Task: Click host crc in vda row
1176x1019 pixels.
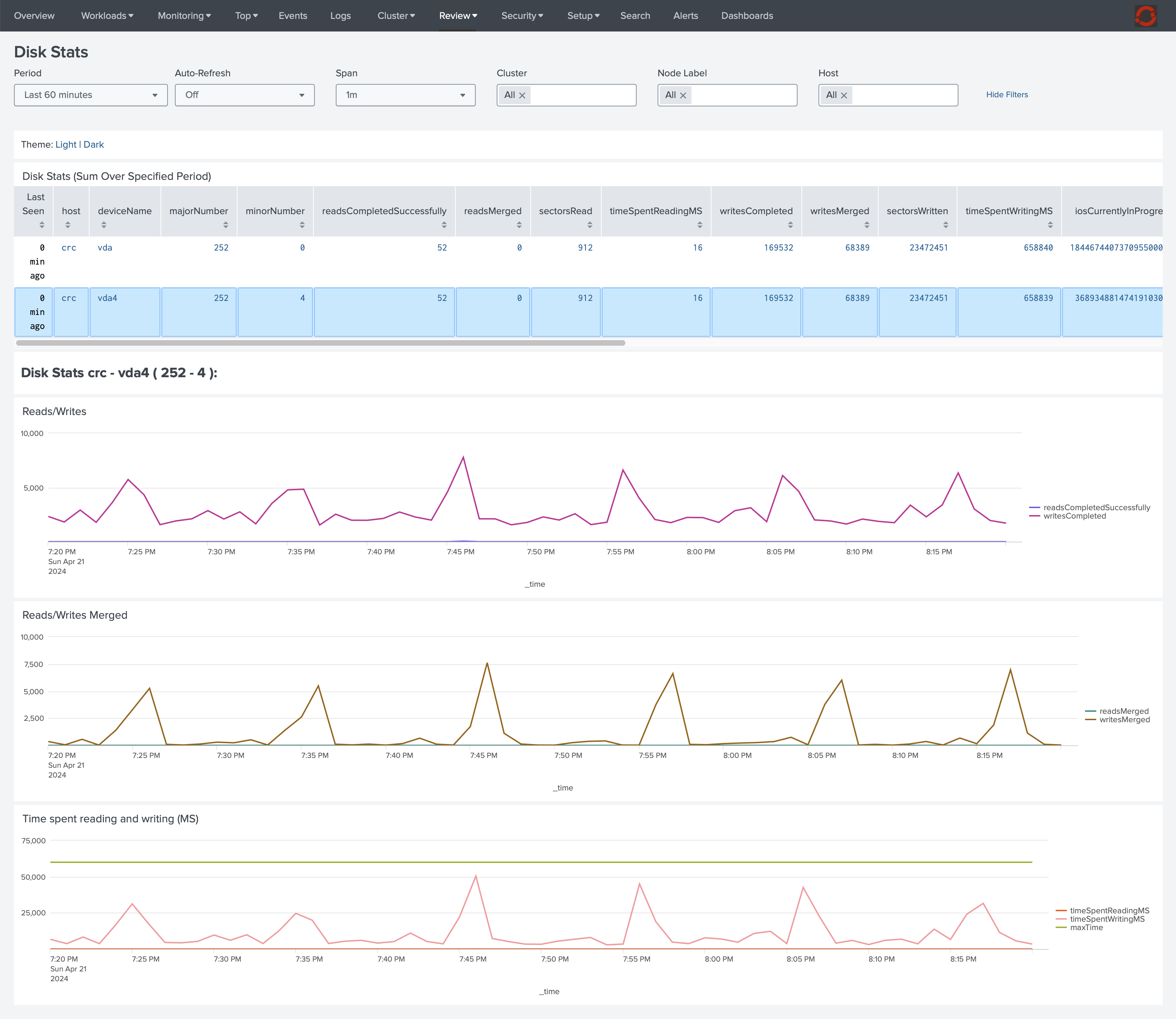Action: tap(69, 248)
